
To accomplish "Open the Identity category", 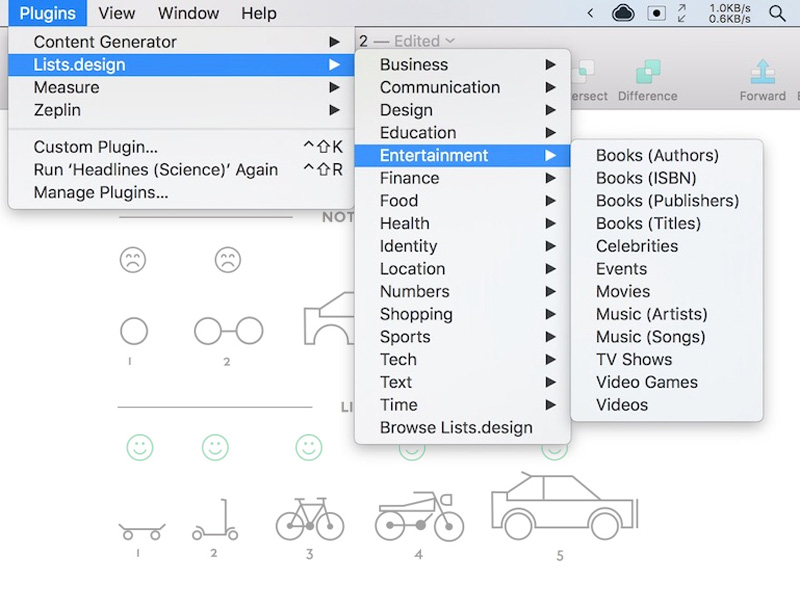I will (x=462, y=246).
